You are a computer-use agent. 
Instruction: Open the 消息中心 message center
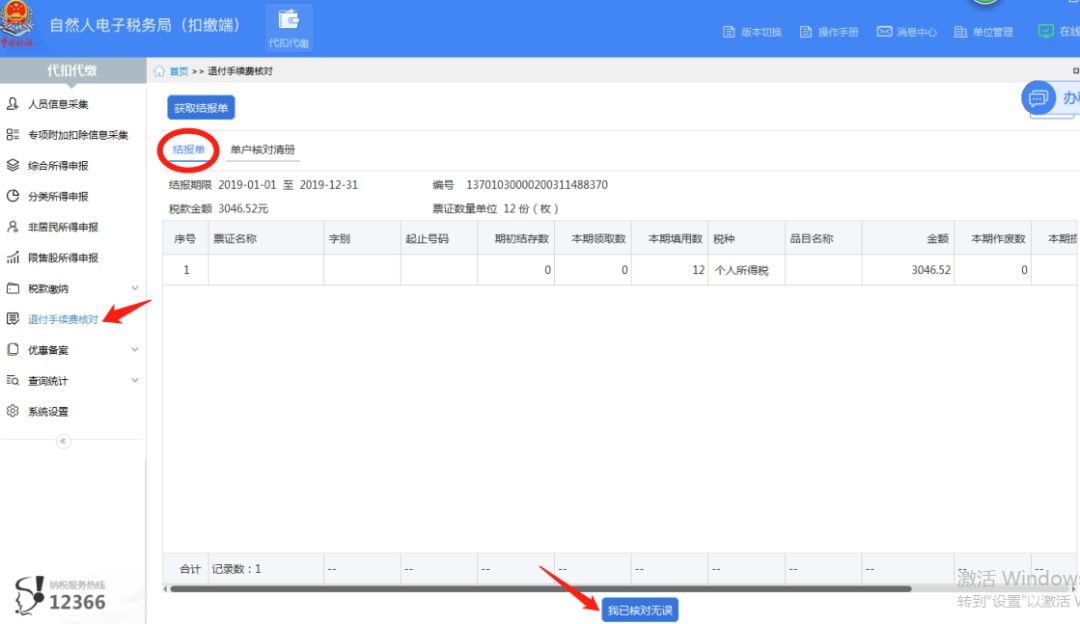pos(907,31)
